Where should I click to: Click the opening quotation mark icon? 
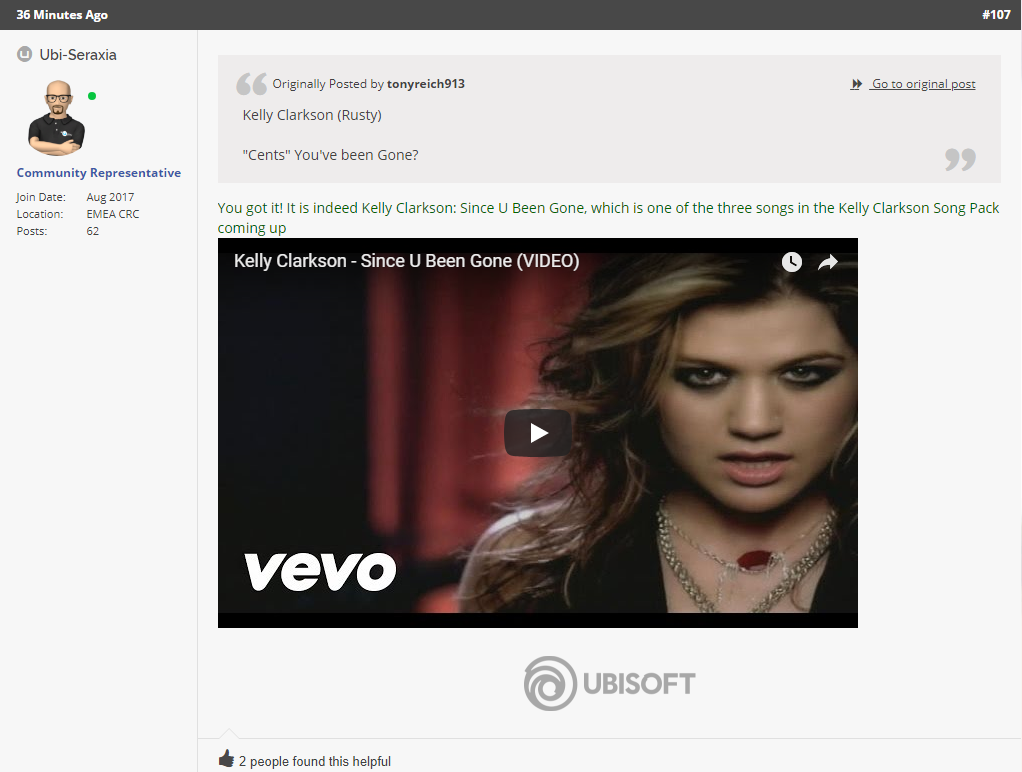(x=252, y=83)
